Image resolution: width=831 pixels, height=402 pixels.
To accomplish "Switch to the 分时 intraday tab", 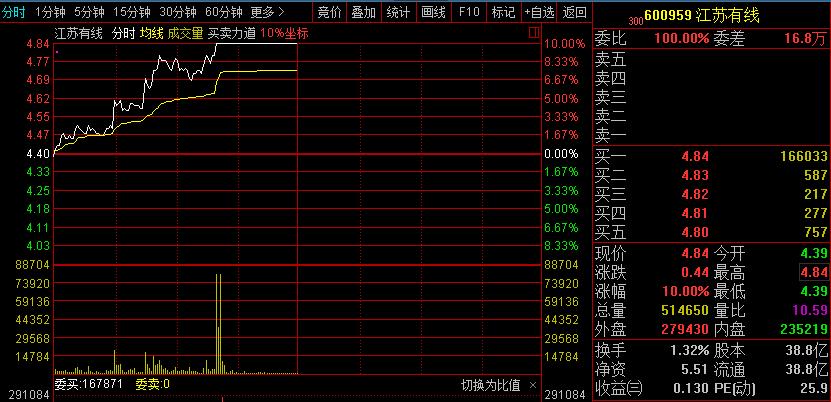I will [x=13, y=12].
